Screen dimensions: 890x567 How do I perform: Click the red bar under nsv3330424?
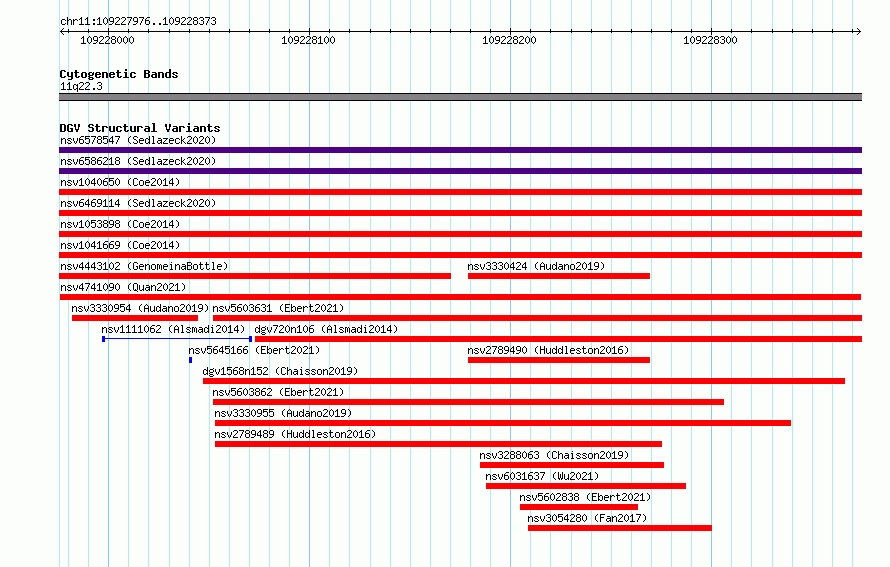[559, 276]
